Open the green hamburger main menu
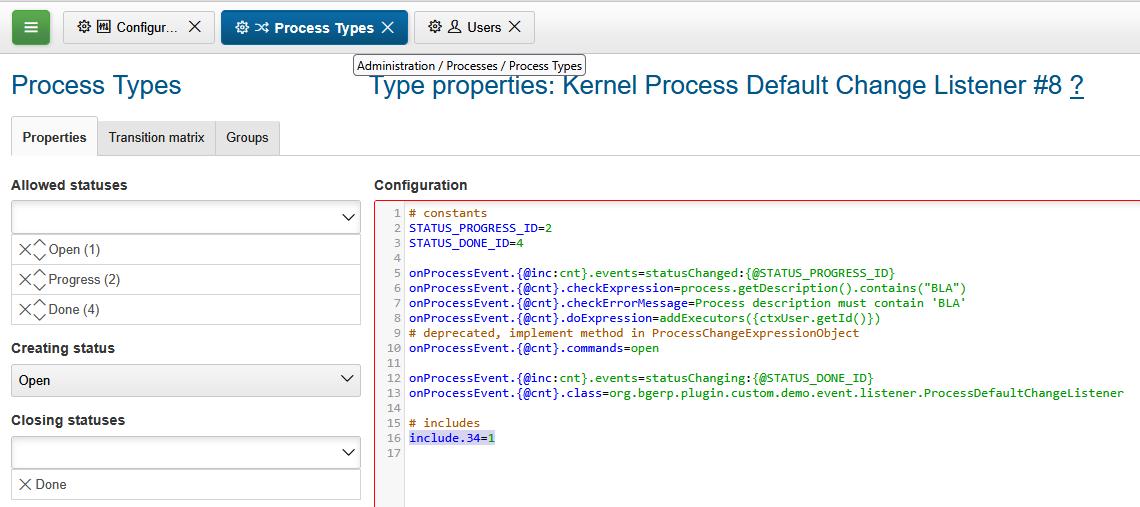 (31, 27)
